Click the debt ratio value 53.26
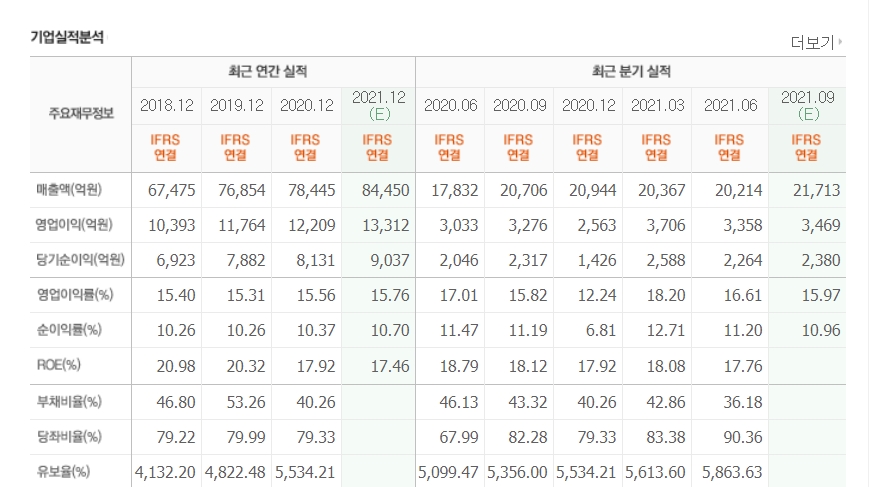 (x=246, y=402)
